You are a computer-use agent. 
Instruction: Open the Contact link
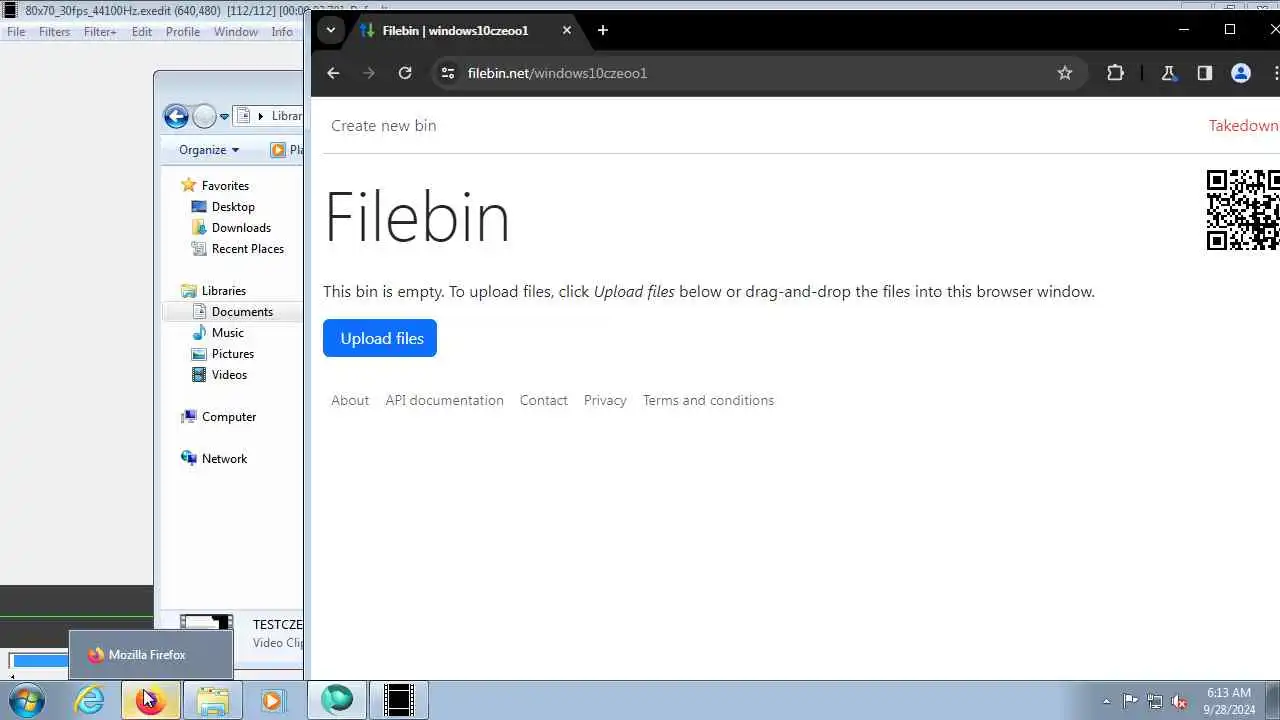(544, 400)
